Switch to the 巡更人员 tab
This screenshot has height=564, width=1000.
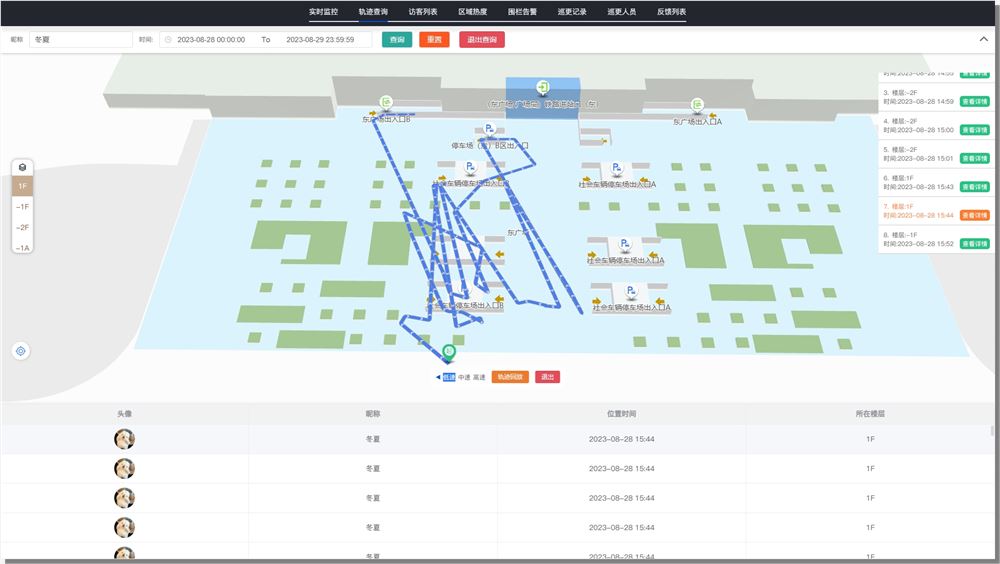(622, 11)
